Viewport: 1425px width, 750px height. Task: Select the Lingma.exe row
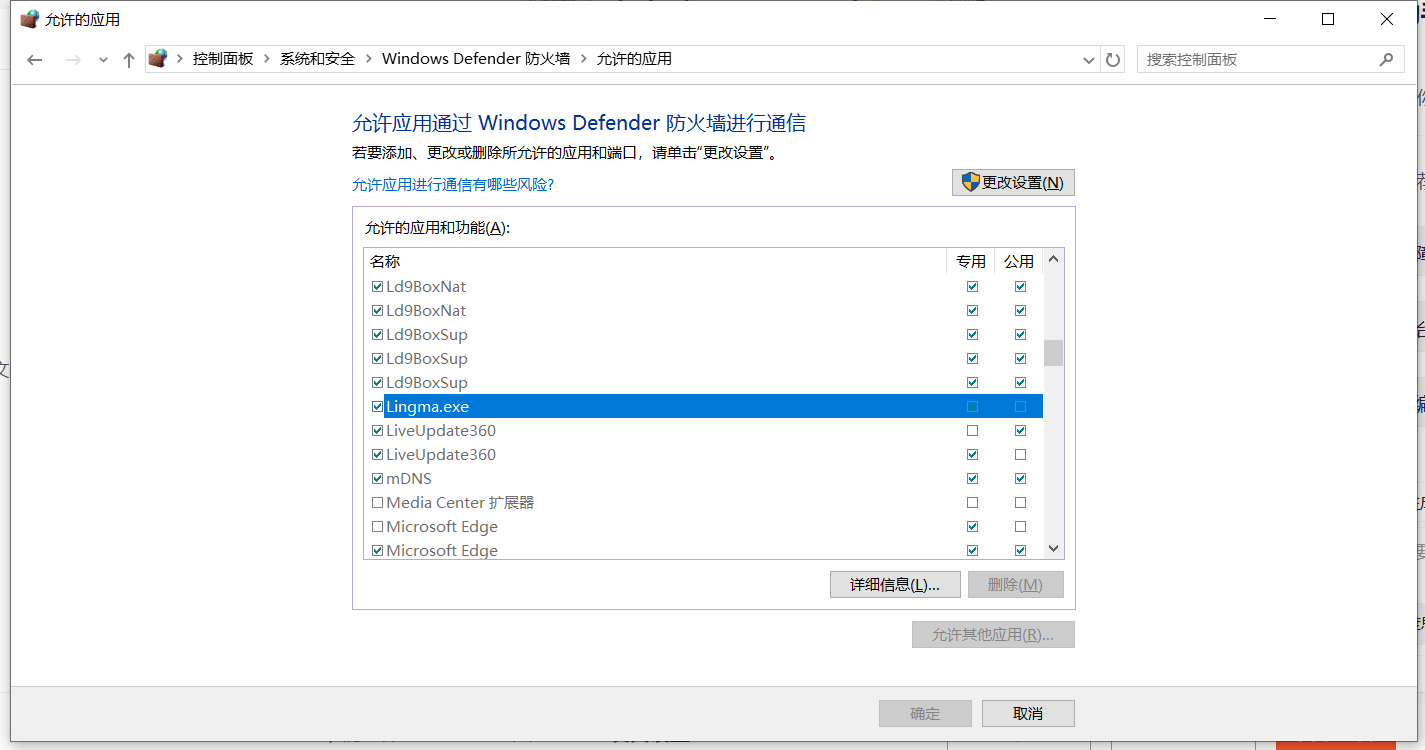pyautogui.click(x=703, y=407)
